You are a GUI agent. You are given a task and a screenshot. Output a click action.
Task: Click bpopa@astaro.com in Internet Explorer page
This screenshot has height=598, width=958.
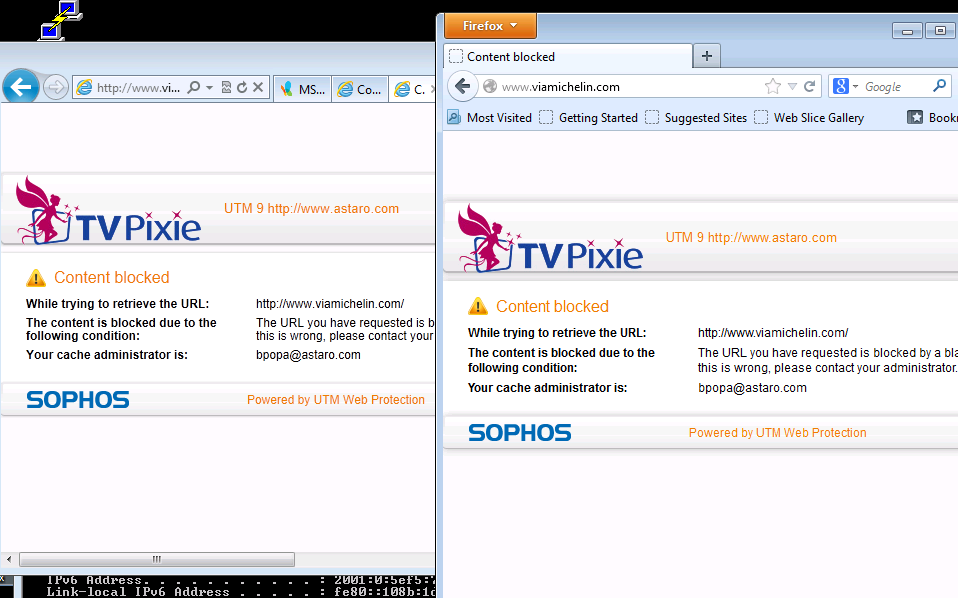(x=308, y=355)
